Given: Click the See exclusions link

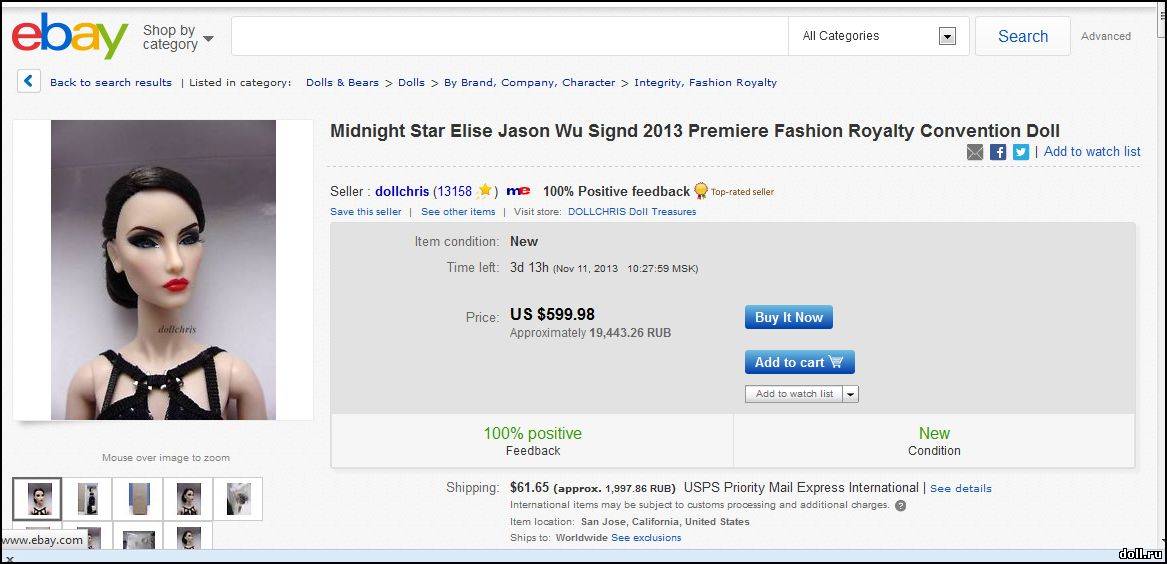Looking at the screenshot, I should (x=646, y=537).
